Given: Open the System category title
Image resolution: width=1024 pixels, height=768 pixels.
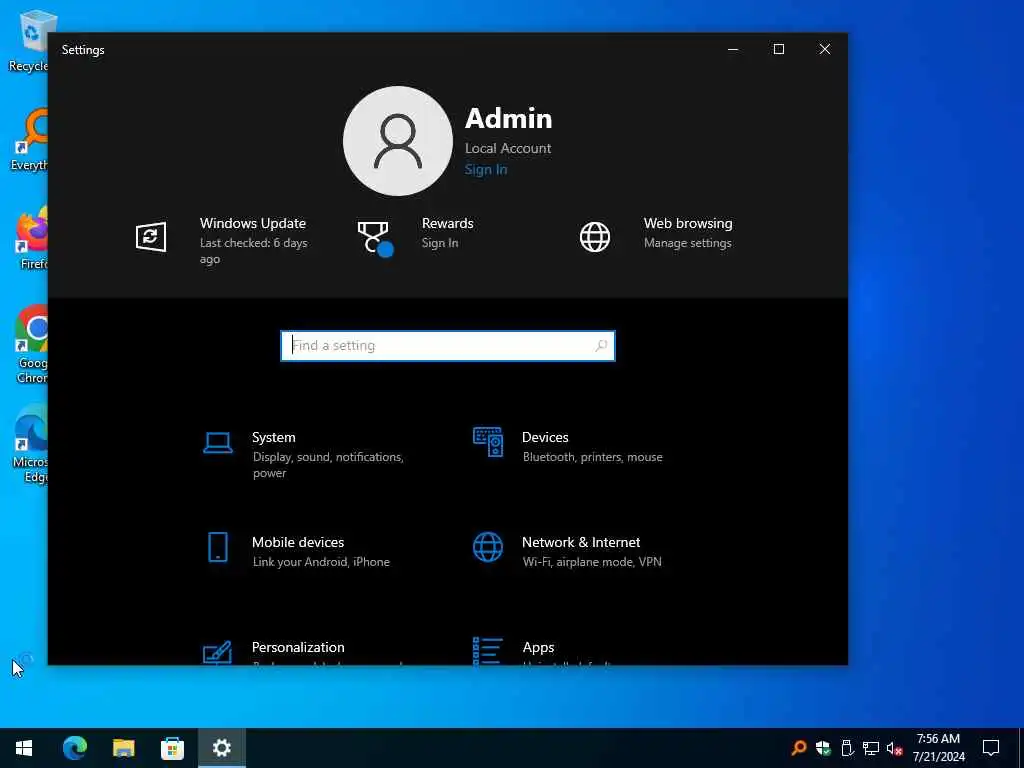Looking at the screenshot, I should [x=274, y=438].
